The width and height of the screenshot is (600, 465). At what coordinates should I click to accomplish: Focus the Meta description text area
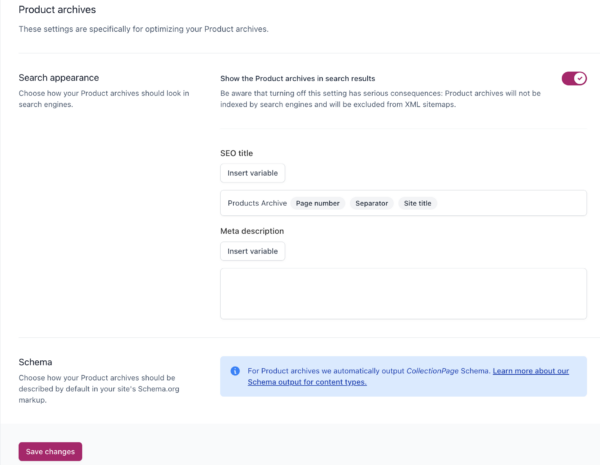[x=403, y=293]
